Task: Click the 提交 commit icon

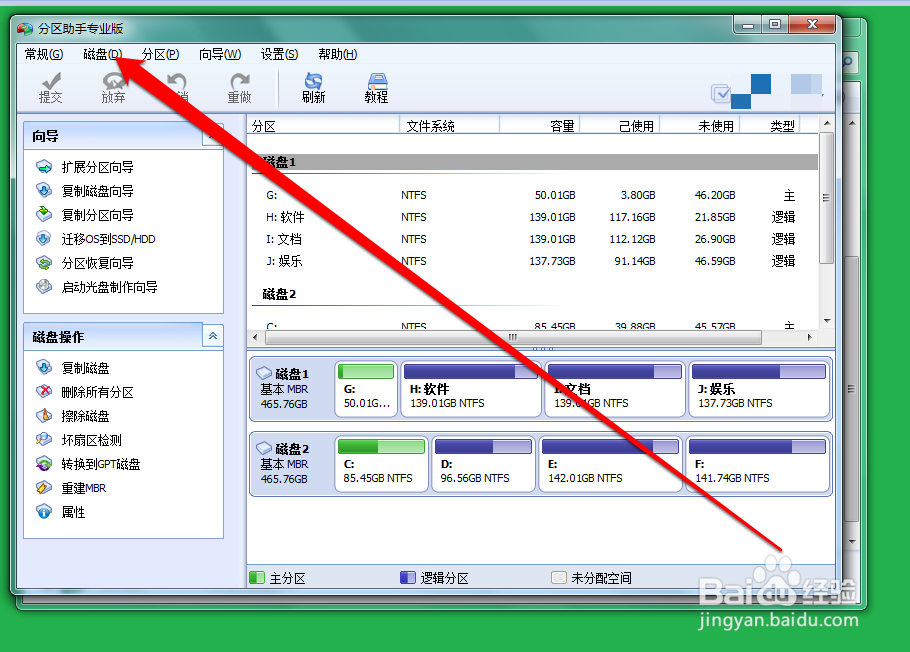Action: pos(49,87)
